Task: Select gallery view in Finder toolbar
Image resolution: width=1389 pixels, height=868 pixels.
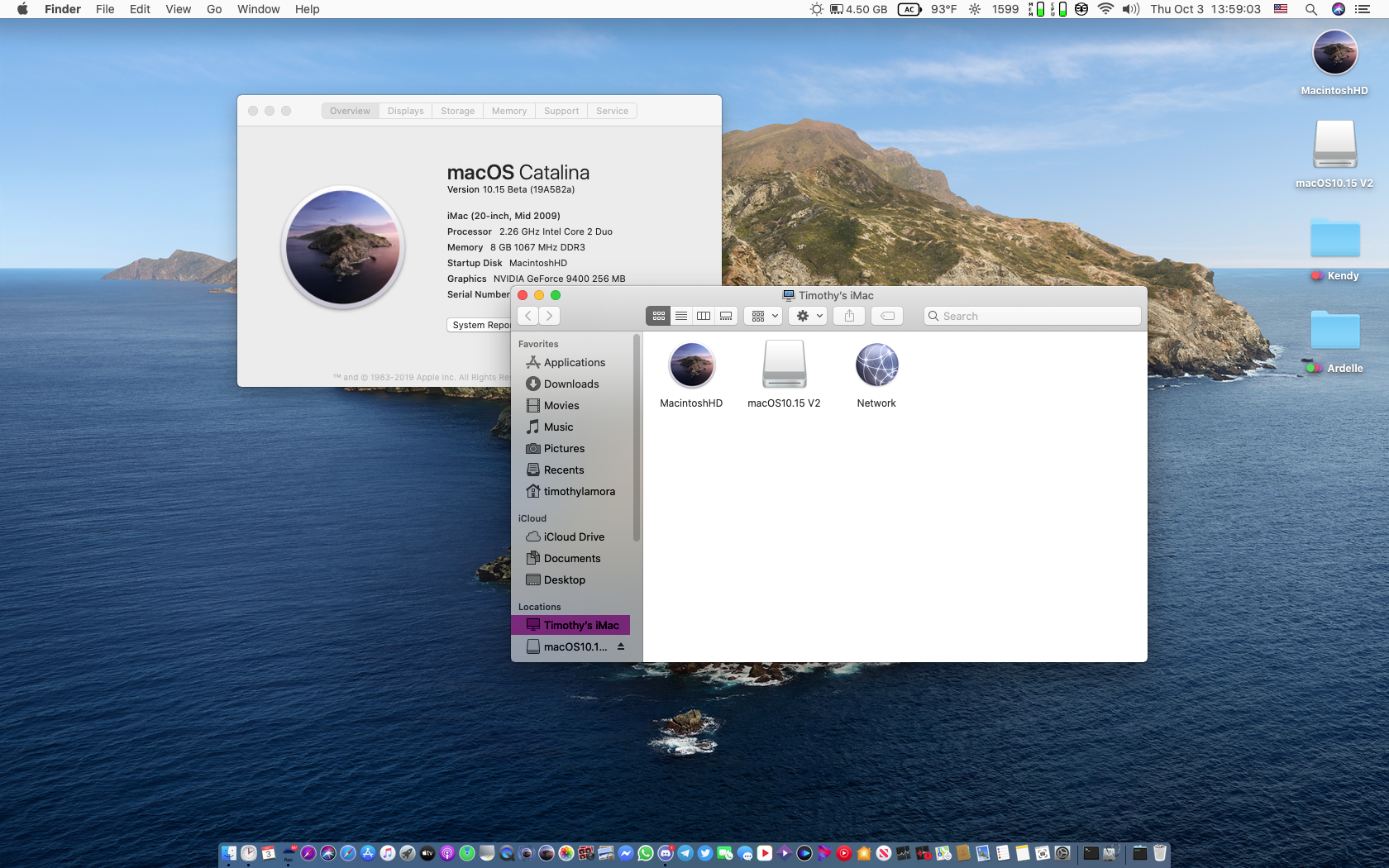Action: point(726,316)
